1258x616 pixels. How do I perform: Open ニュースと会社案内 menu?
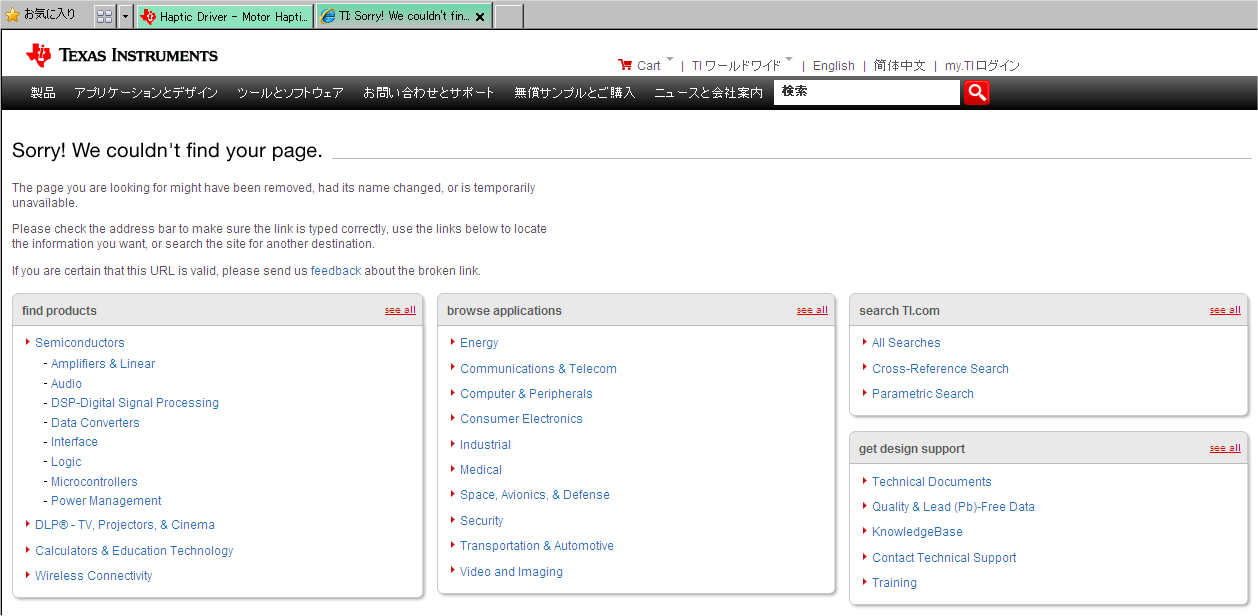coord(708,92)
